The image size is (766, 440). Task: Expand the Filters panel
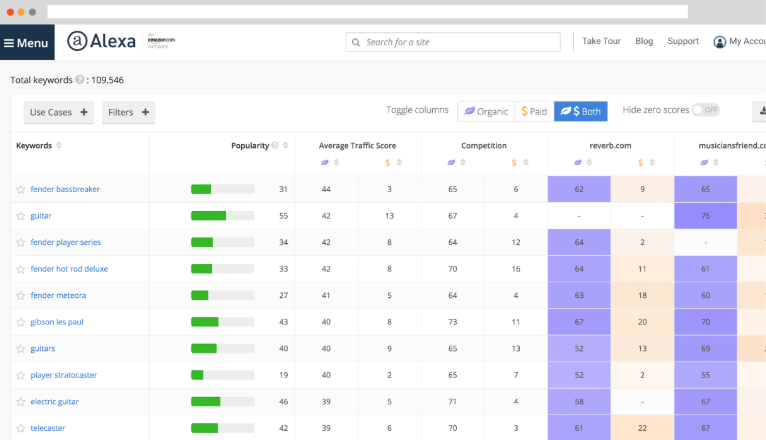click(x=128, y=112)
